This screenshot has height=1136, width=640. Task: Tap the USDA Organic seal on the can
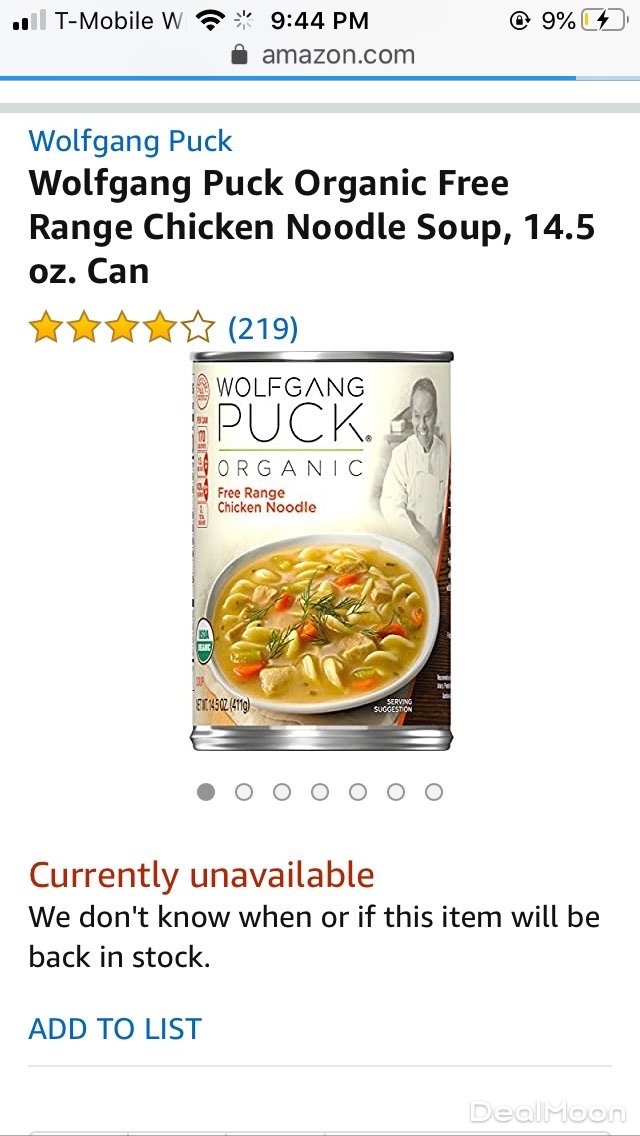pyautogui.click(x=205, y=640)
